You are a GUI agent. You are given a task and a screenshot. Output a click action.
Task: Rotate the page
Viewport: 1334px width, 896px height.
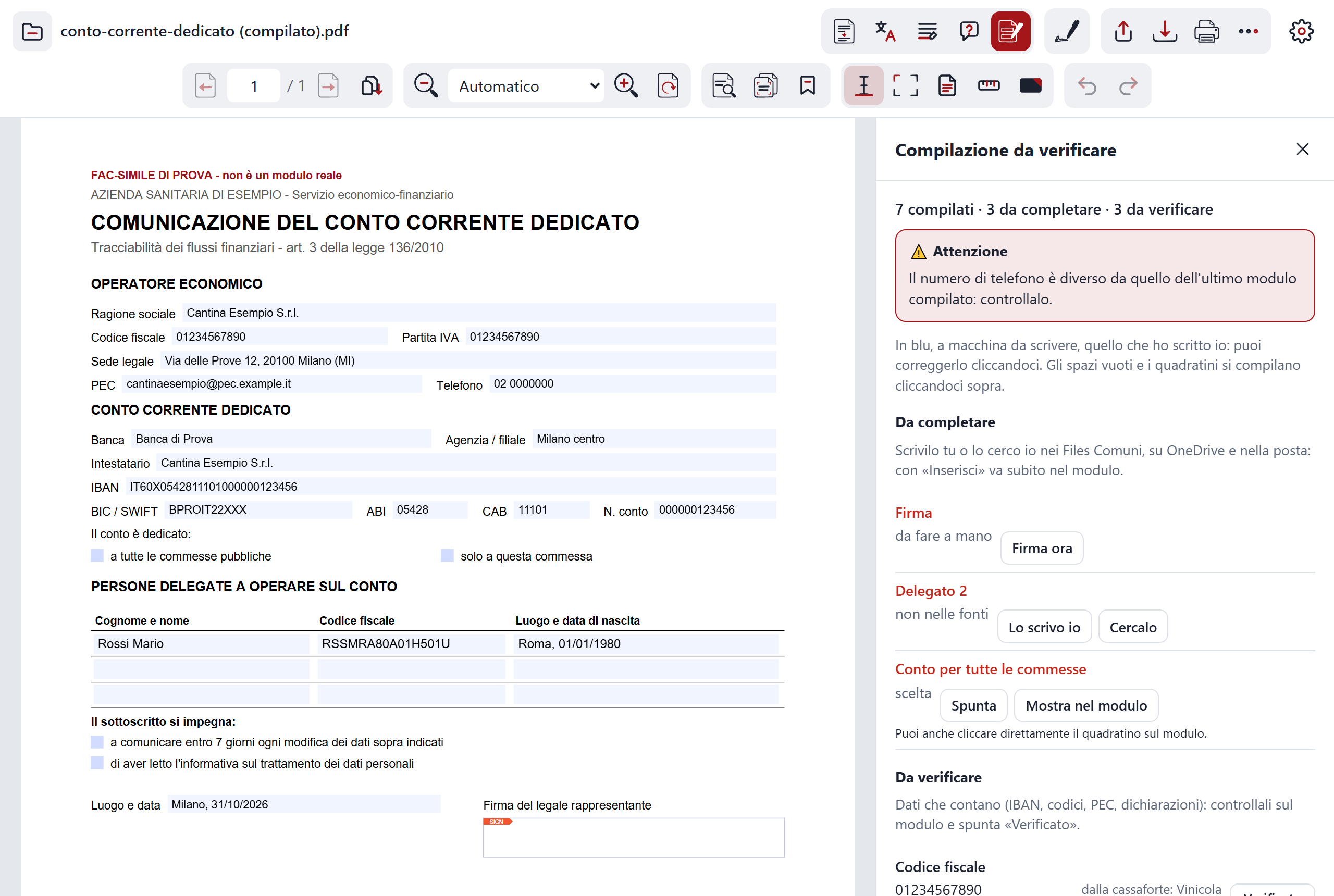tap(668, 86)
